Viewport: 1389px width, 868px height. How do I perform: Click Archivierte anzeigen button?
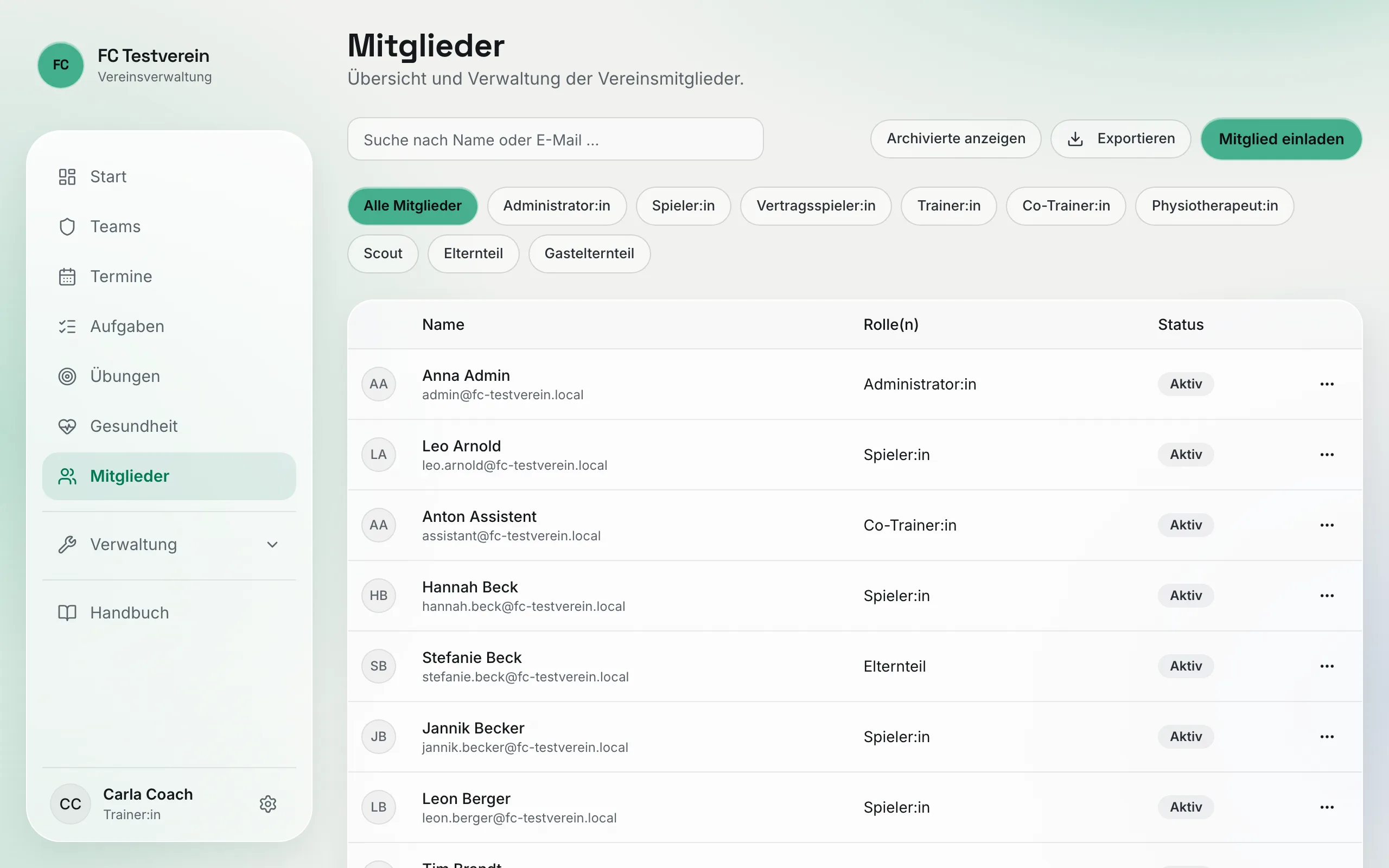955,139
